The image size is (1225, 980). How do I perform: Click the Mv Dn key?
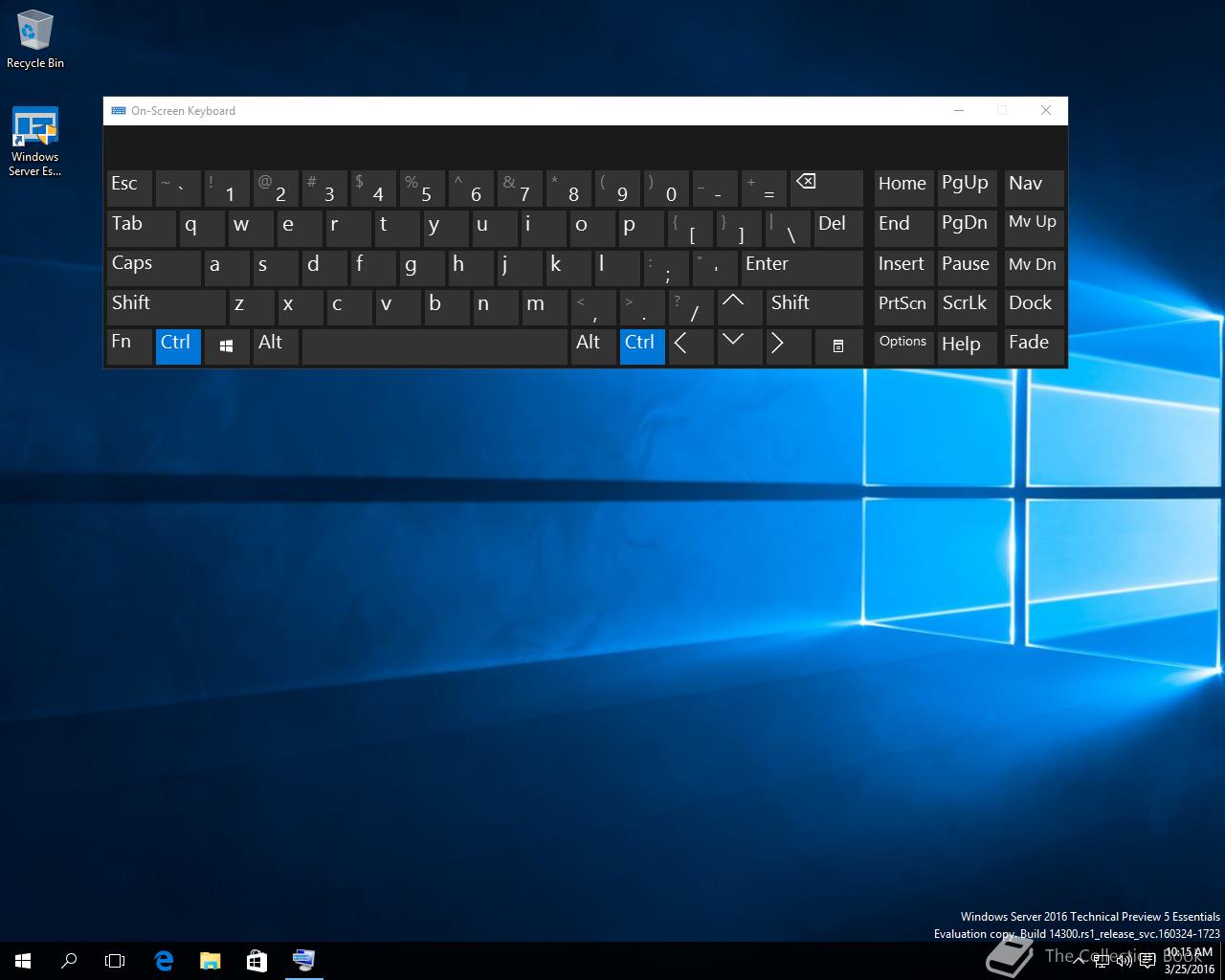[1034, 268]
